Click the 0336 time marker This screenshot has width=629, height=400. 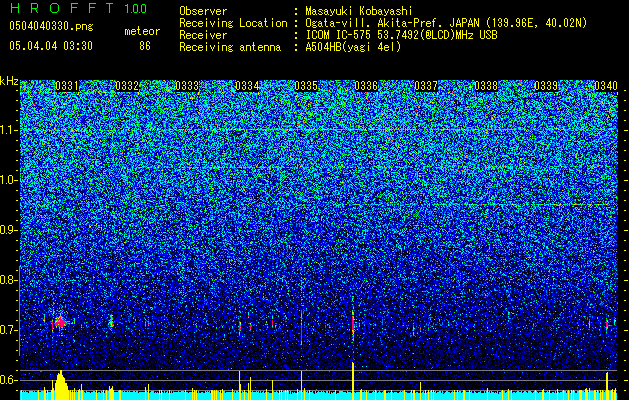366,86
